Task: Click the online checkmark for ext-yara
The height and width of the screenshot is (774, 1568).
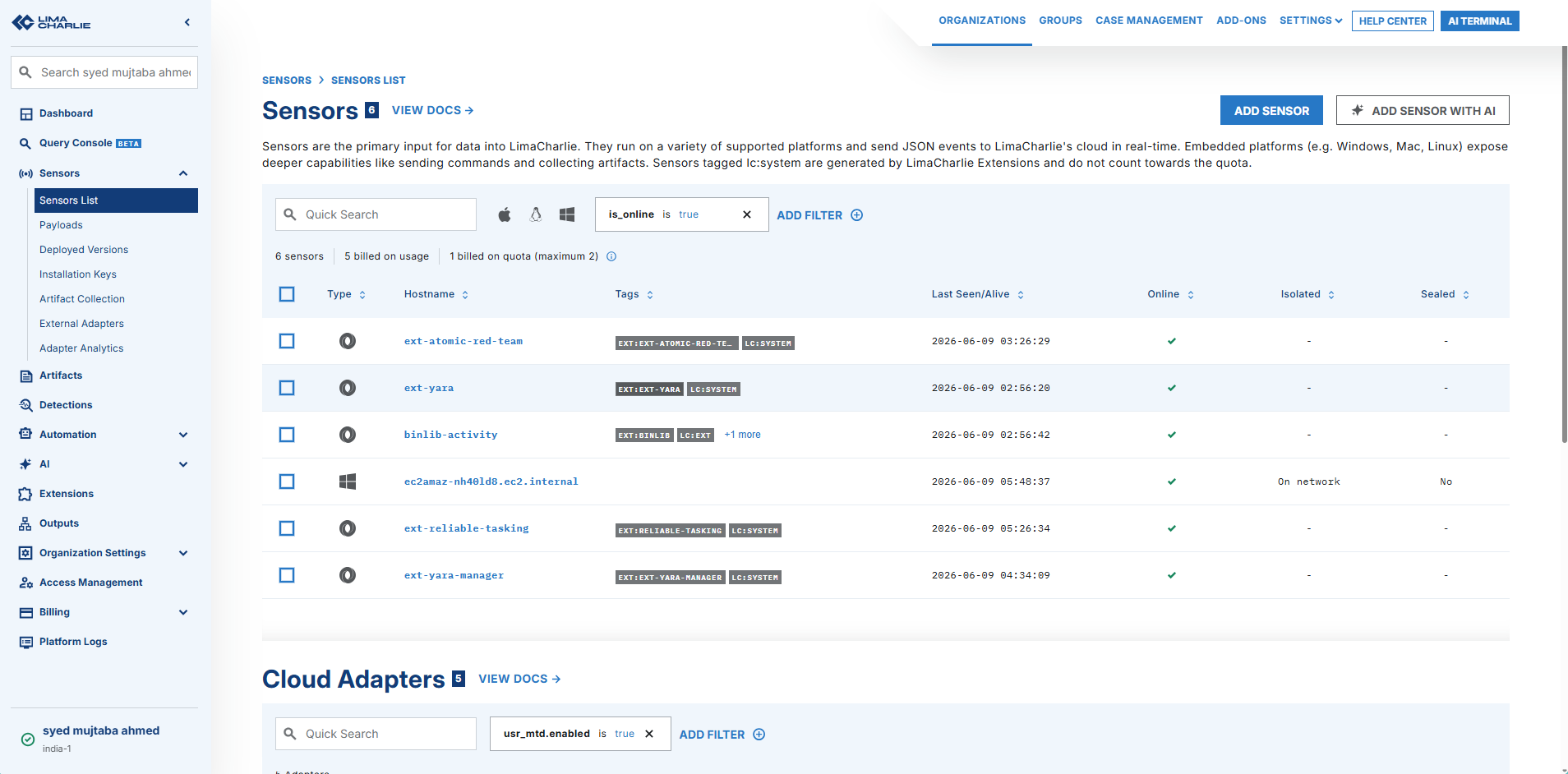Action: [1172, 388]
